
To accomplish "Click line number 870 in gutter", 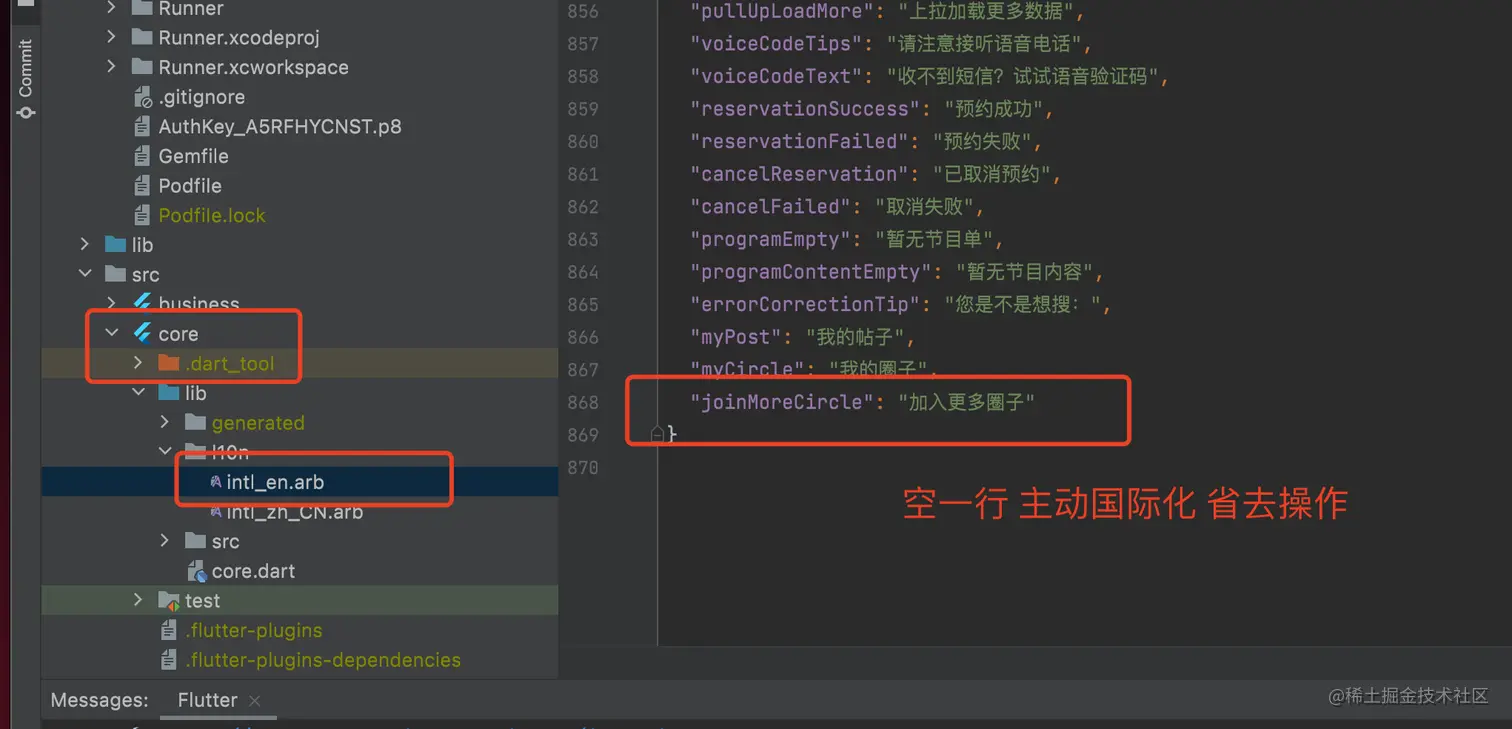I will pos(582,467).
